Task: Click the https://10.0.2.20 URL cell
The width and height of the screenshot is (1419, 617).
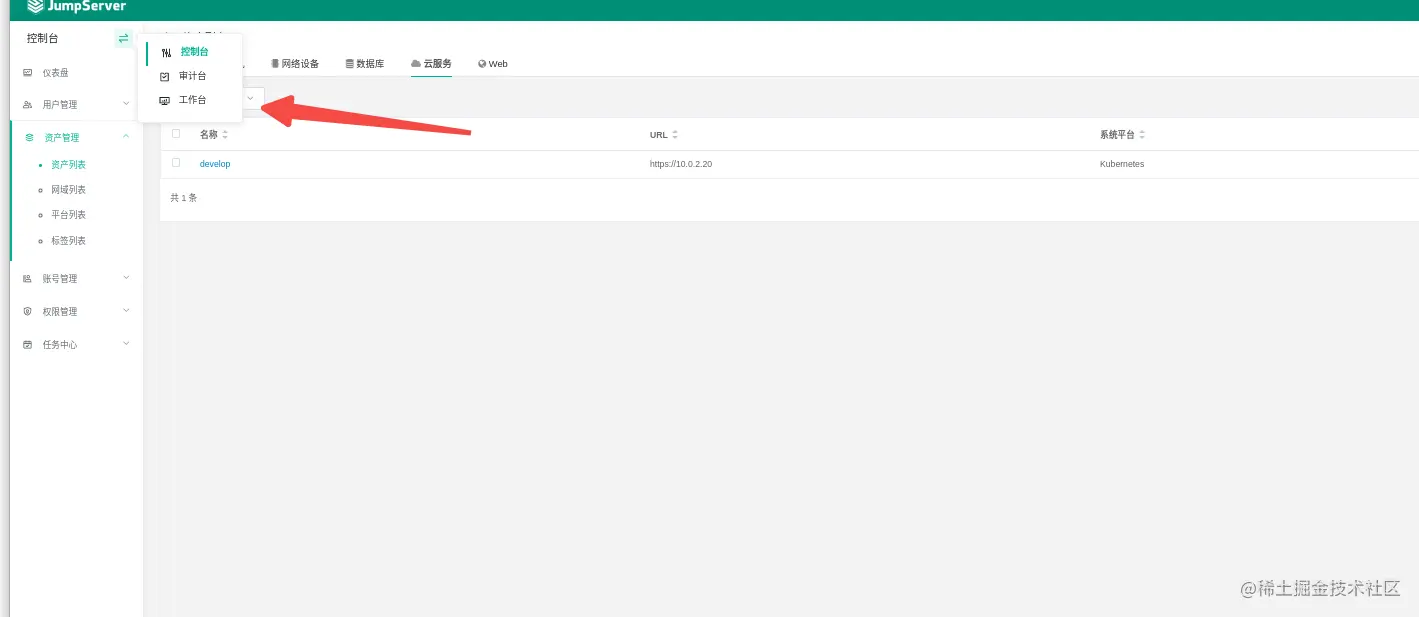Action: (681, 164)
